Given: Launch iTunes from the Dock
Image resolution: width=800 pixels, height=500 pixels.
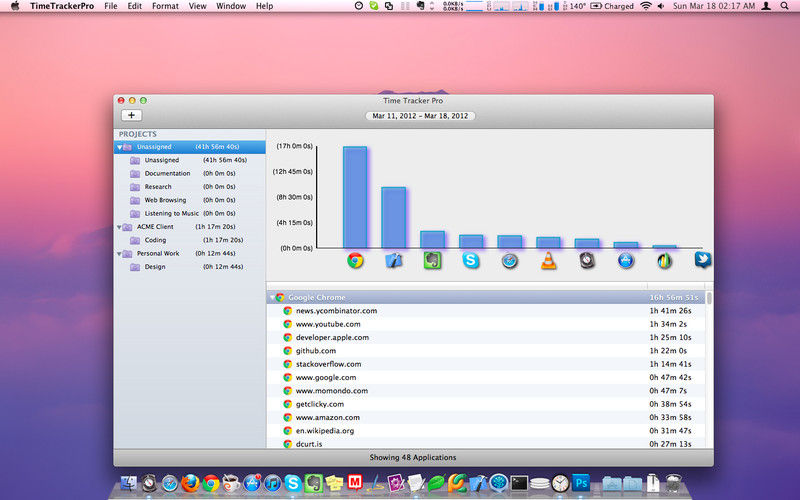Looking at the screenshot, I should pyautogui.click(x=272, y=483).
